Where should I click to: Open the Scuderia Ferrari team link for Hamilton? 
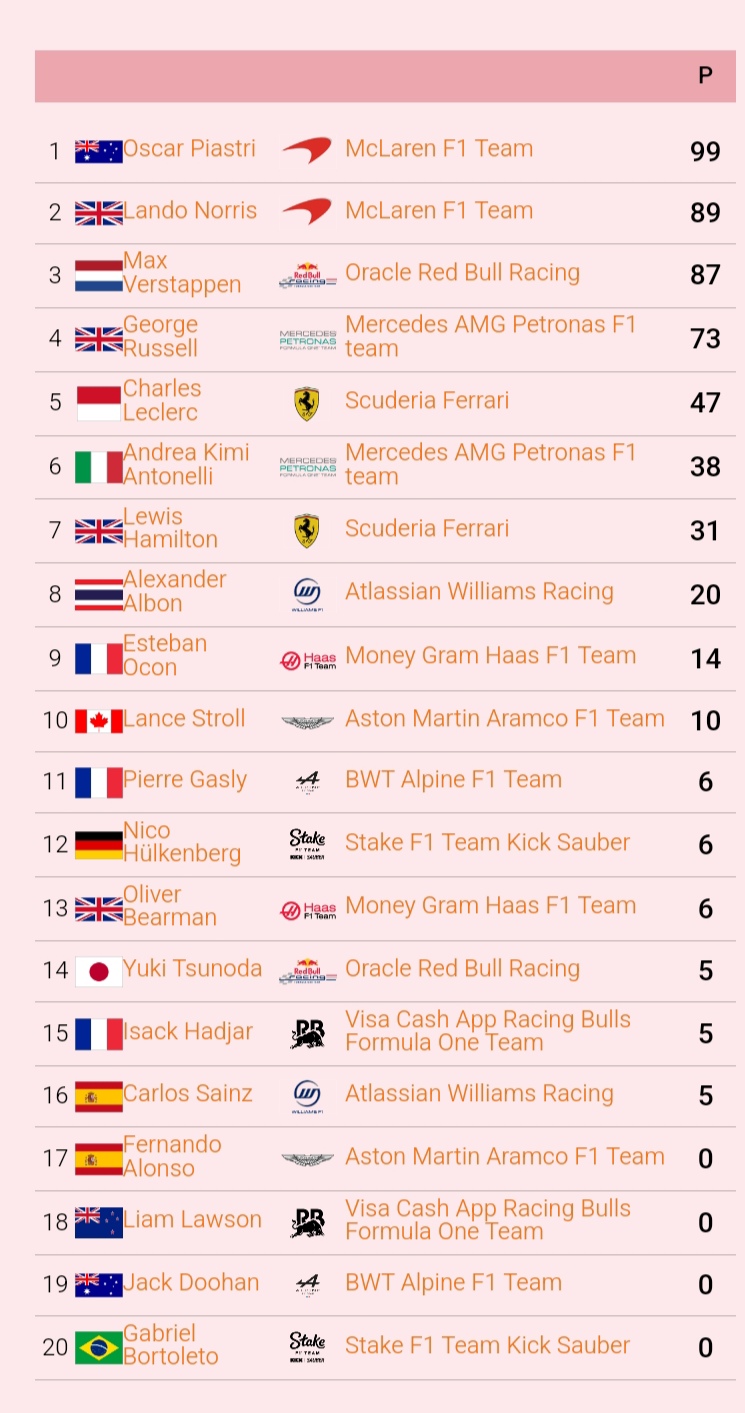[x=426, y=529]
